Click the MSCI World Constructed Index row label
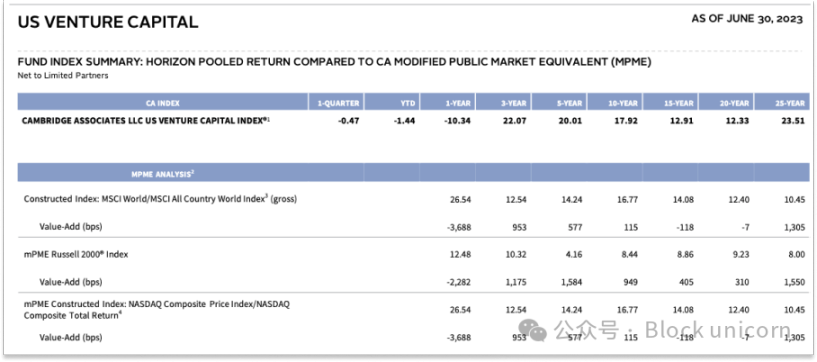 pos(160,198)
